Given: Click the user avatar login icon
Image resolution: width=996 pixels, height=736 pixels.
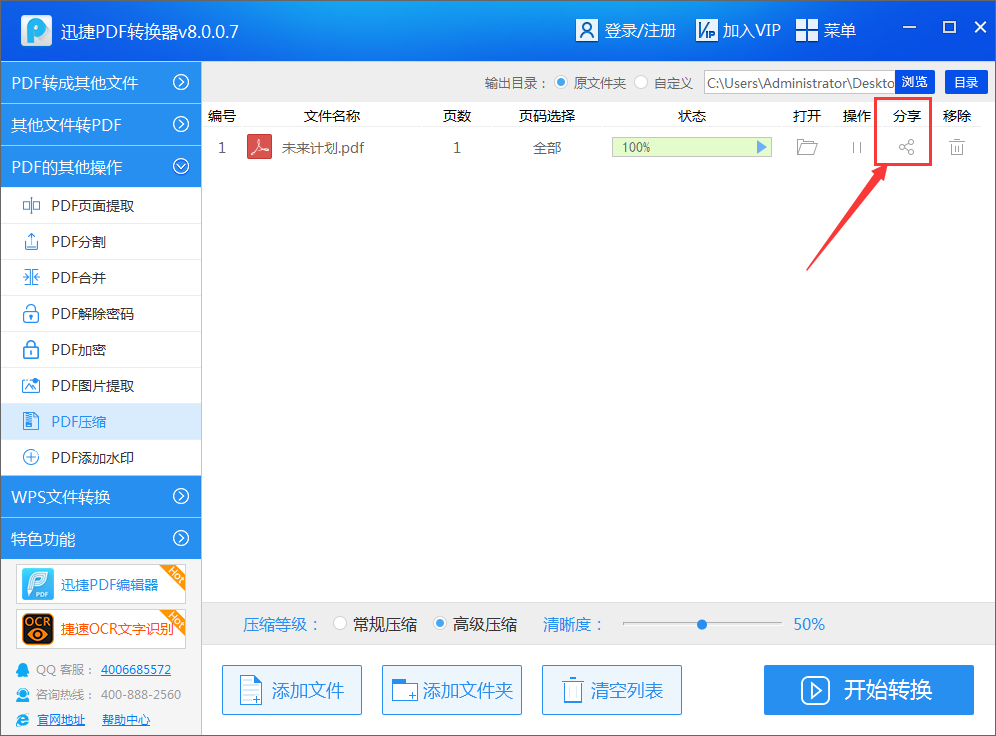Looking at the screenshot, I should coord(586,30).
